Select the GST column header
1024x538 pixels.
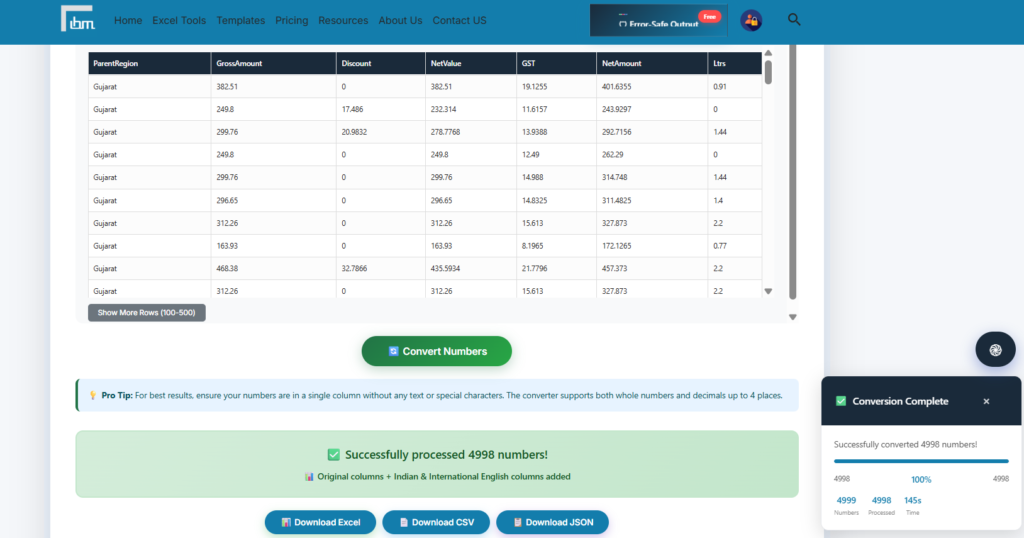pyautogui.click(x=556, y=63)
